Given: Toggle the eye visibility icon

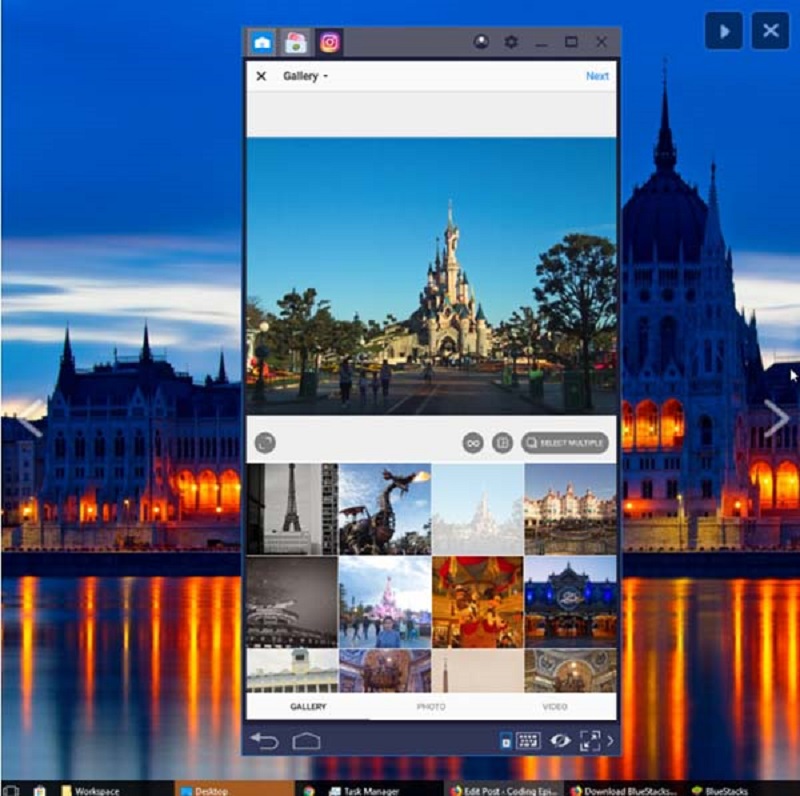Looking at the screenshot, I should pos(560,741).
